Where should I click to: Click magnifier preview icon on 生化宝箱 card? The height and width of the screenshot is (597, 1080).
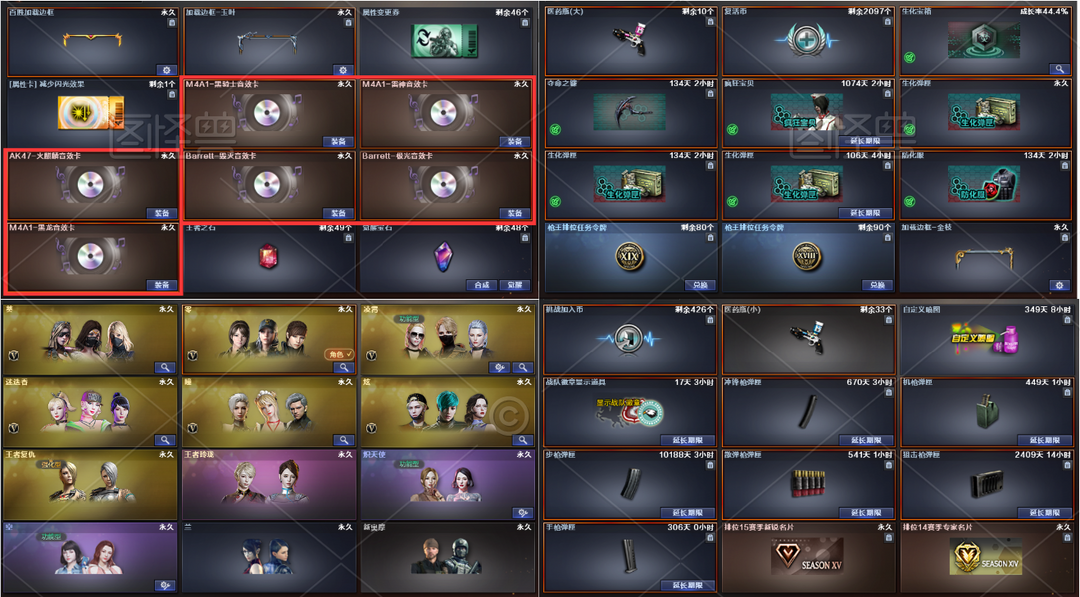tap(1059, 69)
